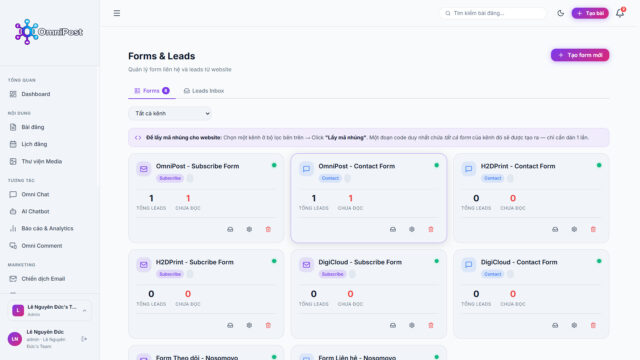Delete the DigiCloud - Contact Form

coord(593,325)
